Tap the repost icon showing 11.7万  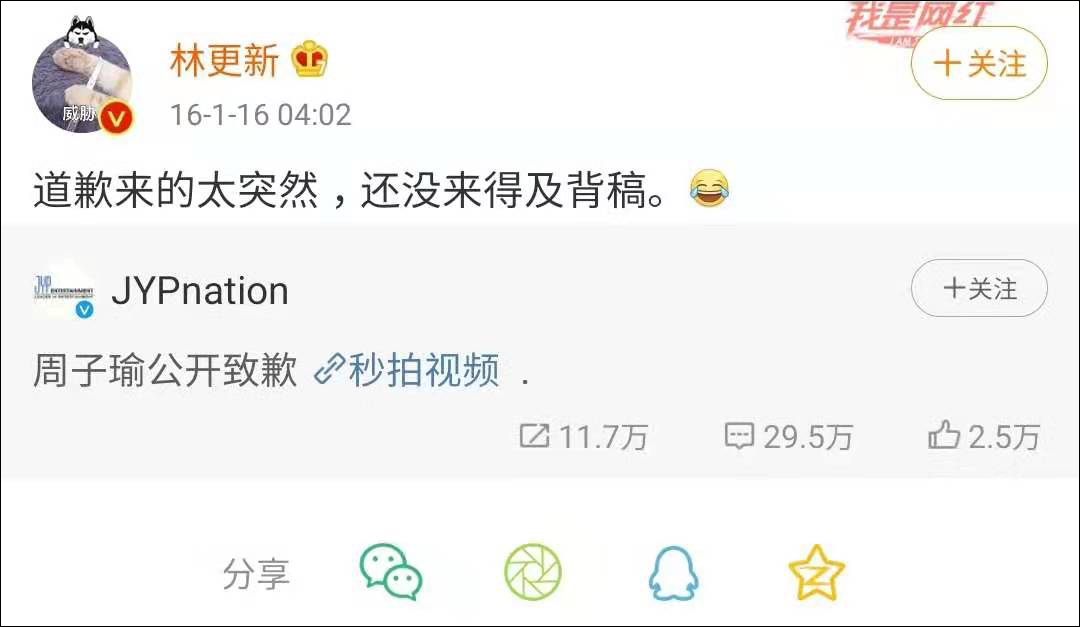point(534,436)
